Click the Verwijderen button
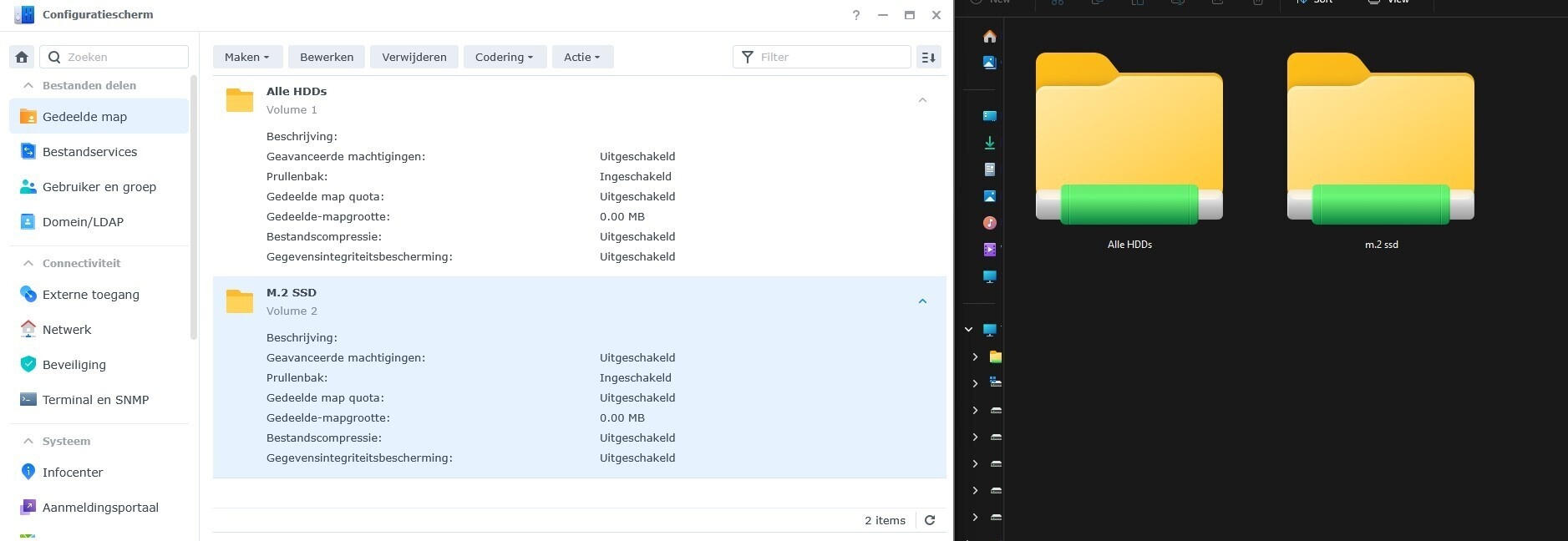This screenshot has width=1568, height=541. 414,57
